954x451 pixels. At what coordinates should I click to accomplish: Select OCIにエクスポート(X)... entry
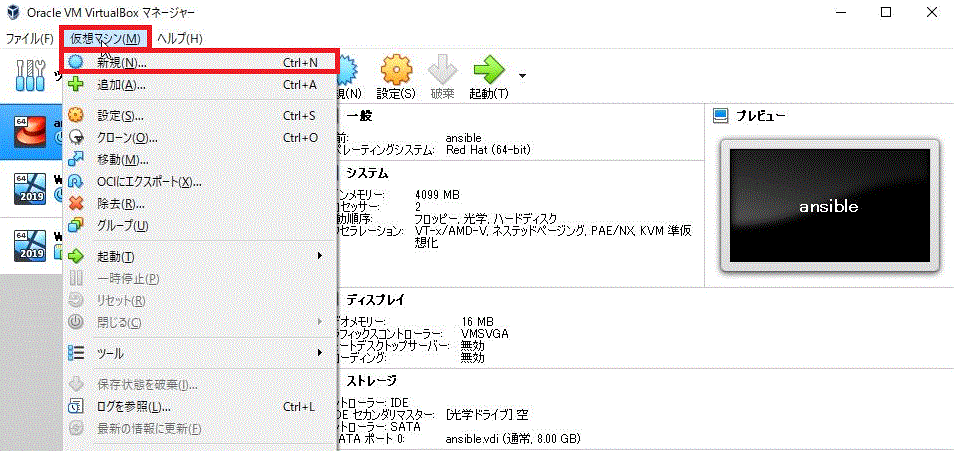click(x=200, y=181)
